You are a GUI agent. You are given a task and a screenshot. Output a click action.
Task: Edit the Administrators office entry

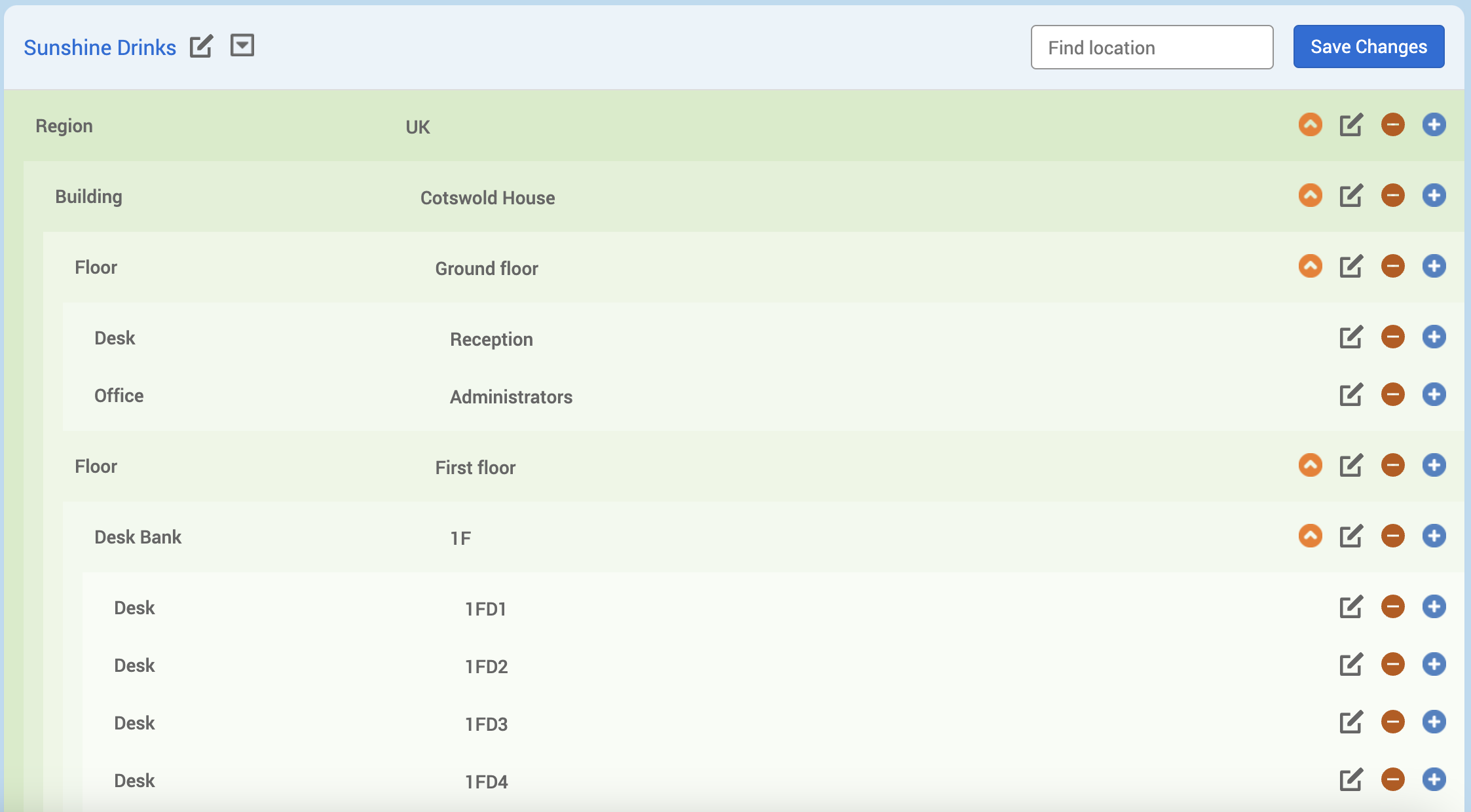1350,394
